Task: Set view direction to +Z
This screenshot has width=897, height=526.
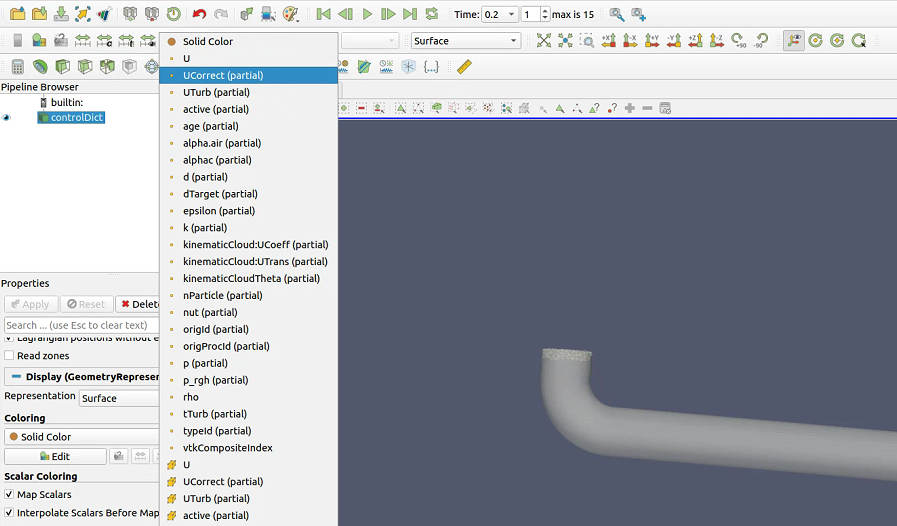Action: [695, 40]
